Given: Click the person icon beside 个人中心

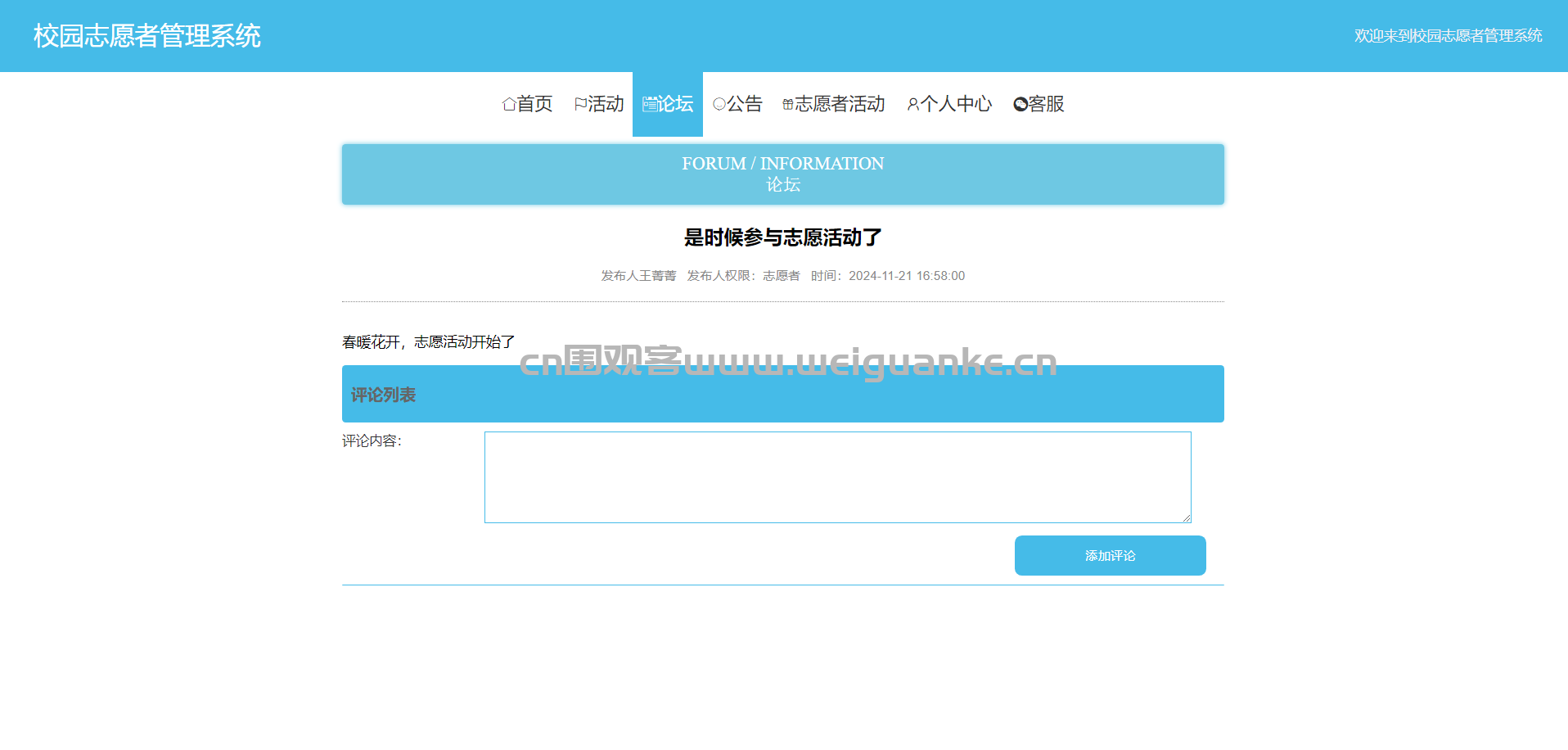Looking at the screenshot, I should click(x=913, y=104).
